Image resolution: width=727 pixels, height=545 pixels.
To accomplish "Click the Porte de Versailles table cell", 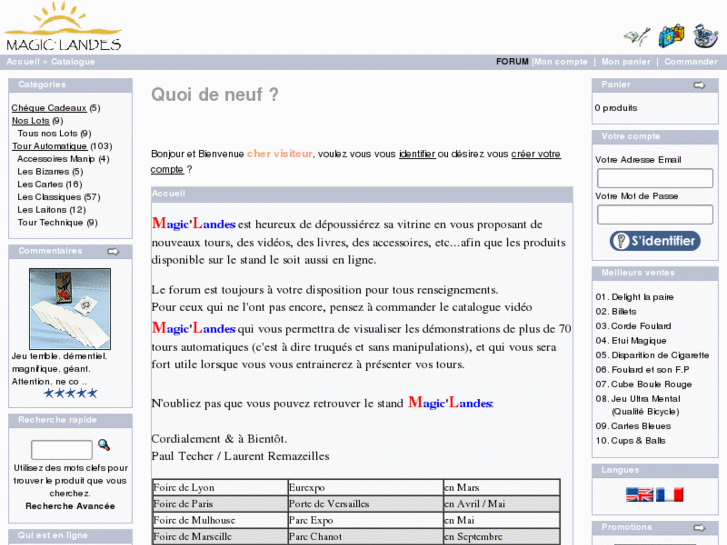I will (x=365, y=504).
